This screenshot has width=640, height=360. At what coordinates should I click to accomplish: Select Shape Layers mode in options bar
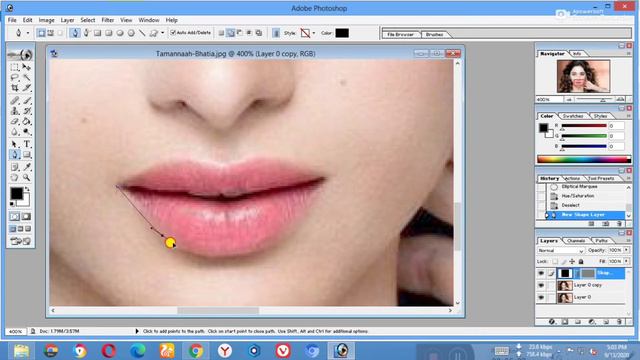point(41,33)
